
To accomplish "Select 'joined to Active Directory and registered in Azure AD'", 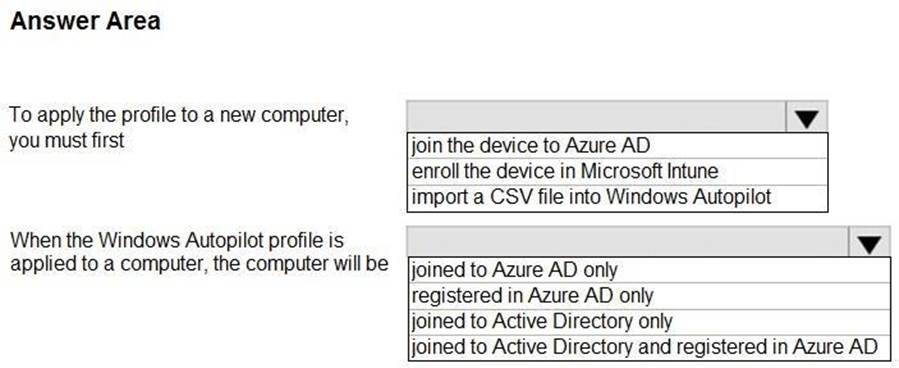I will point(649,347).
